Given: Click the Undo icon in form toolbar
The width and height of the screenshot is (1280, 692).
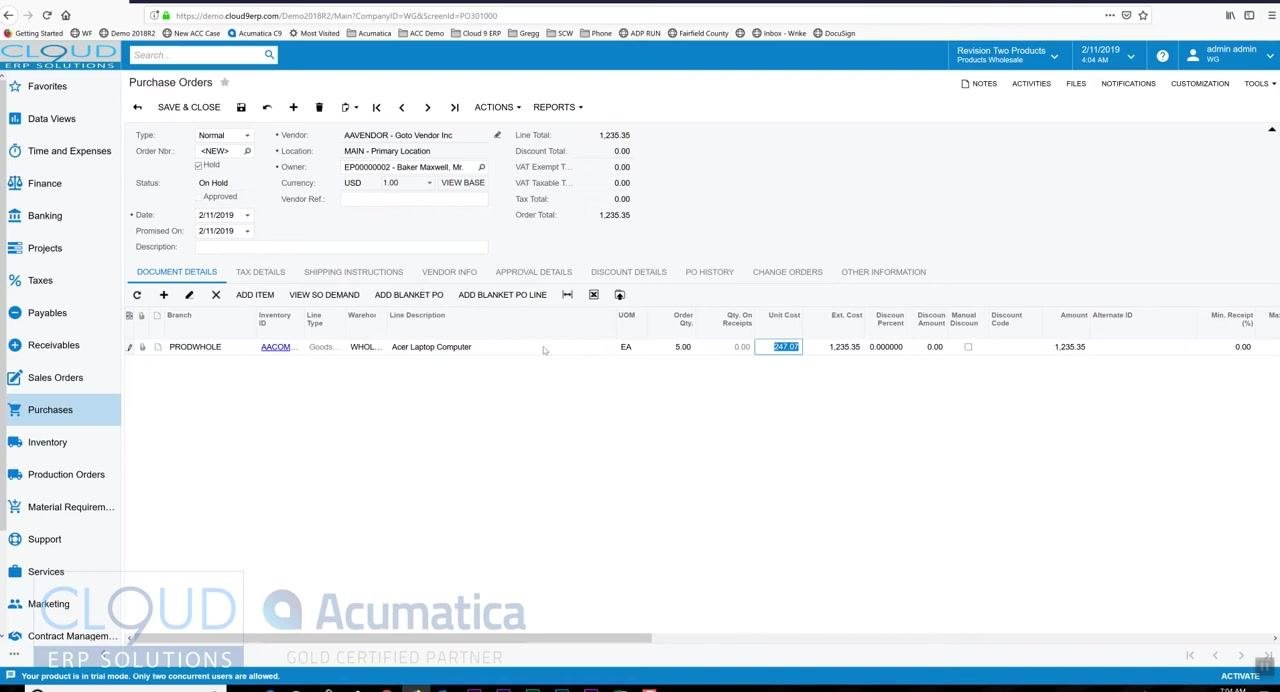Looking at the screenshot, I should click(267, 107).
